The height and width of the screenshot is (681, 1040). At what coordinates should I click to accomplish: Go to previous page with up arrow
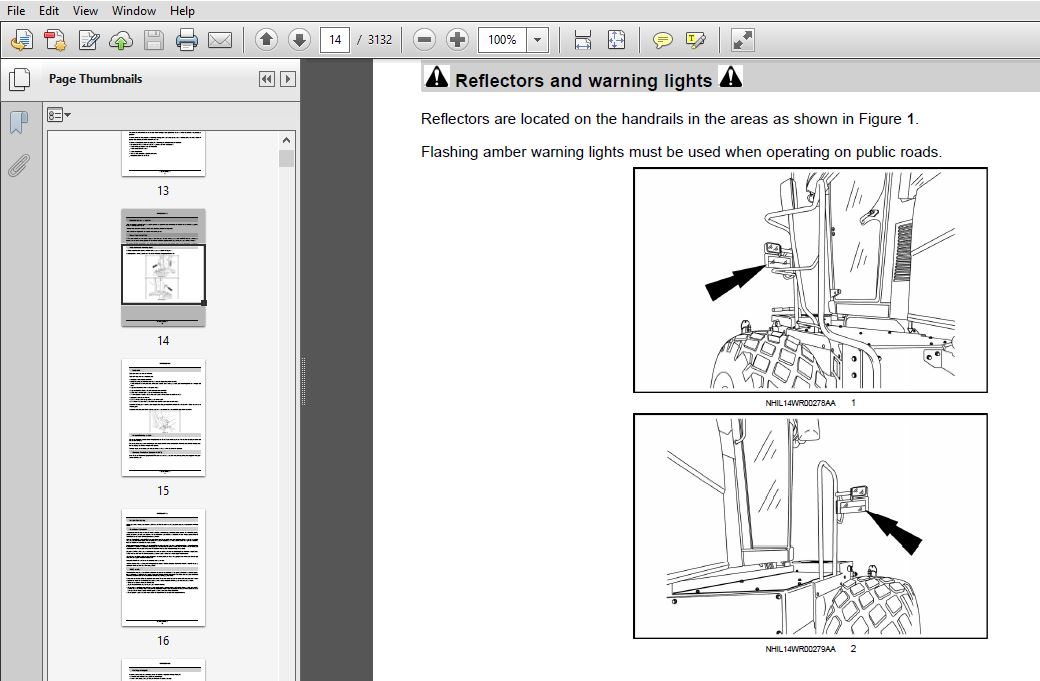coord(266,40)
